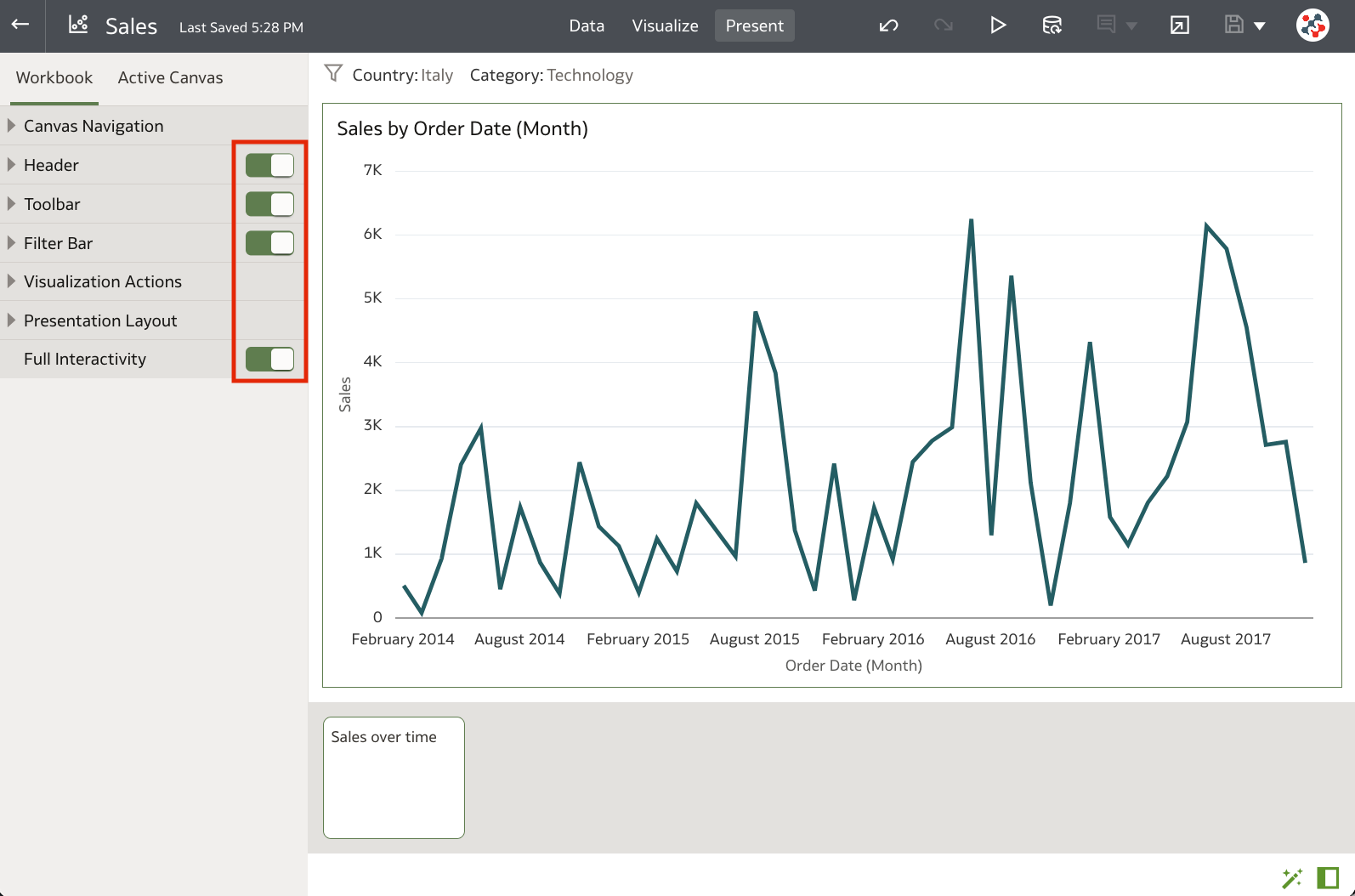Click the undo arrow icon
The width and height of the screenshot is (1355, 896).
[888, 26]
